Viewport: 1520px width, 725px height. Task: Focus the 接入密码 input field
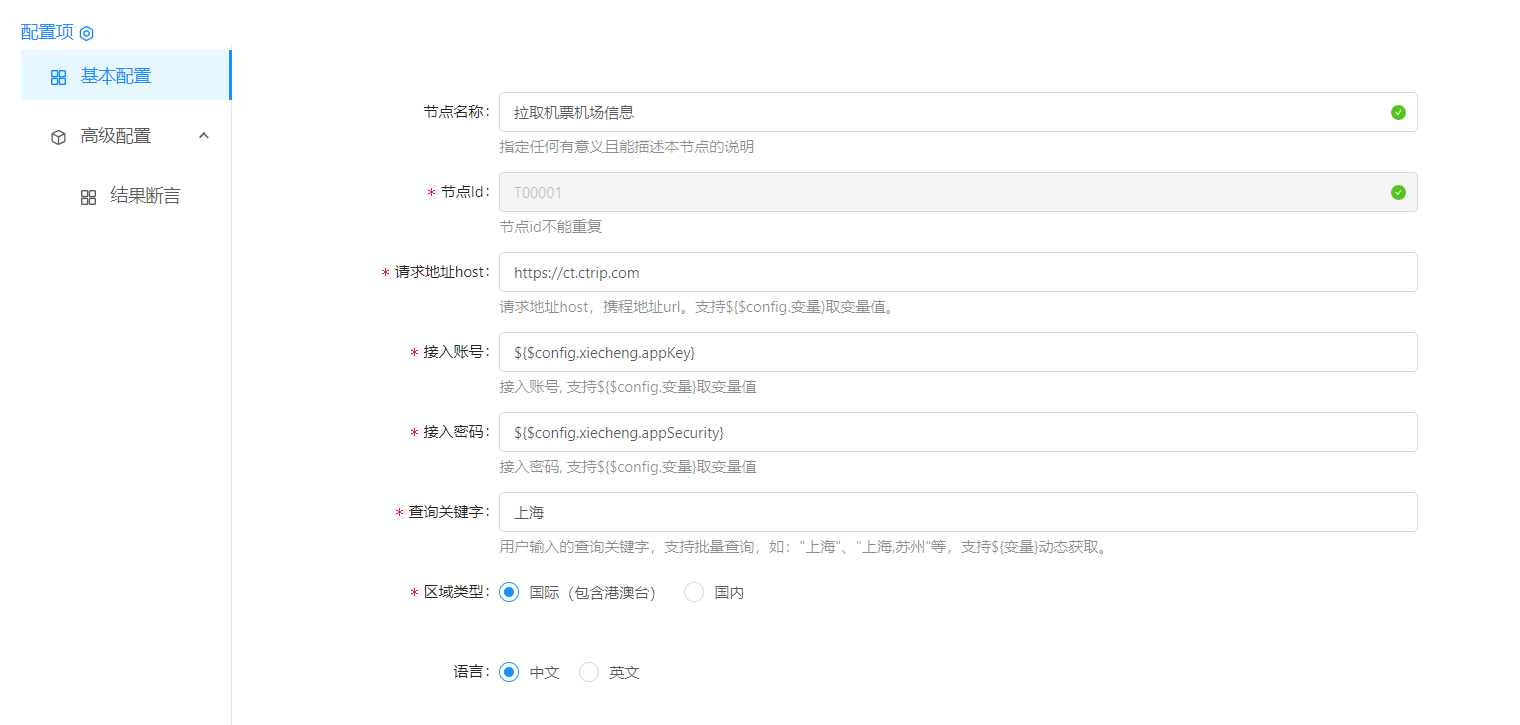click(x=958, y=432)
